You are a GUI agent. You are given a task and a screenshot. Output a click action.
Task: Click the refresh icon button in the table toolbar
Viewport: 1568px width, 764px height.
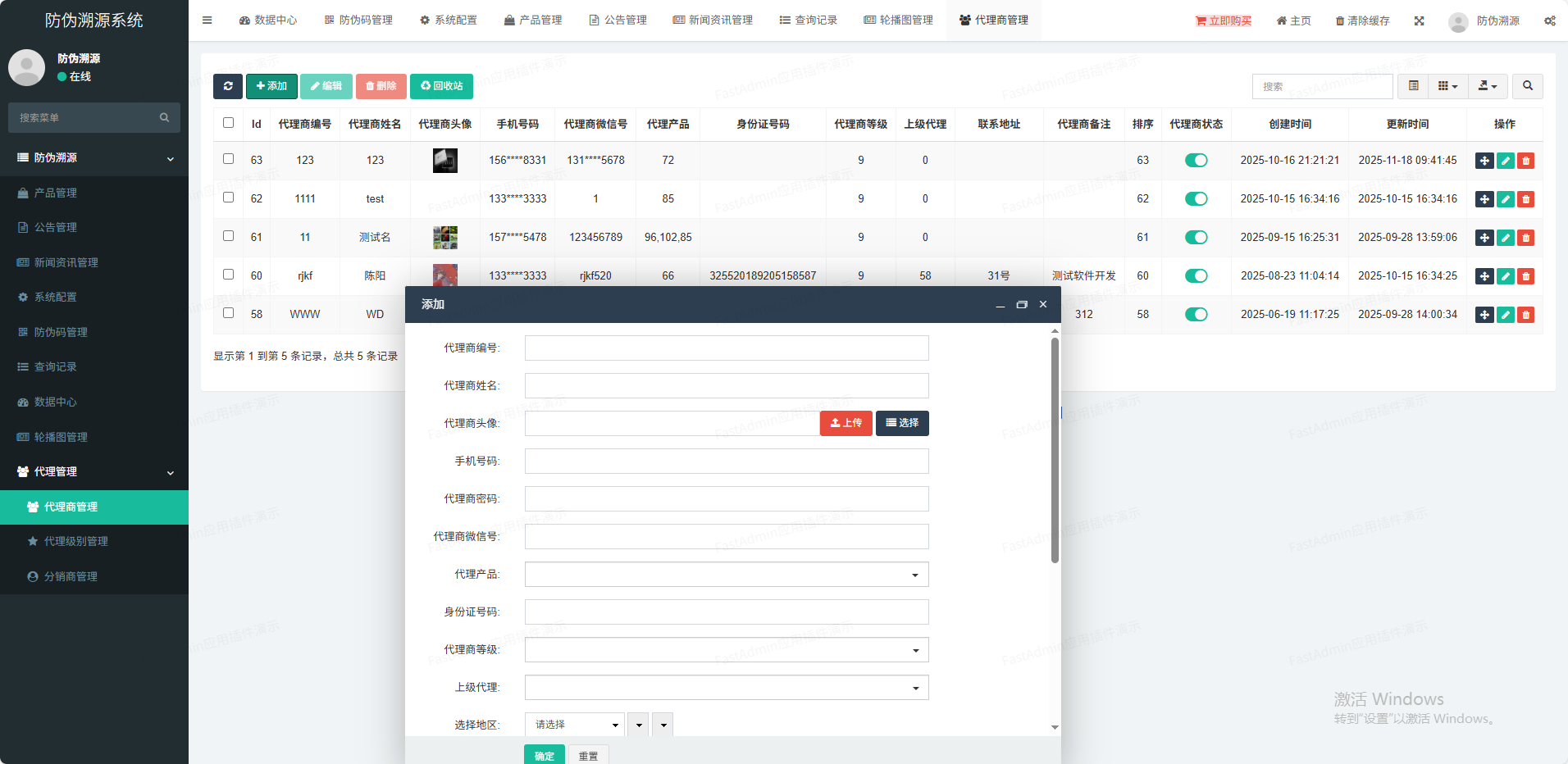(x=227, y=86)
